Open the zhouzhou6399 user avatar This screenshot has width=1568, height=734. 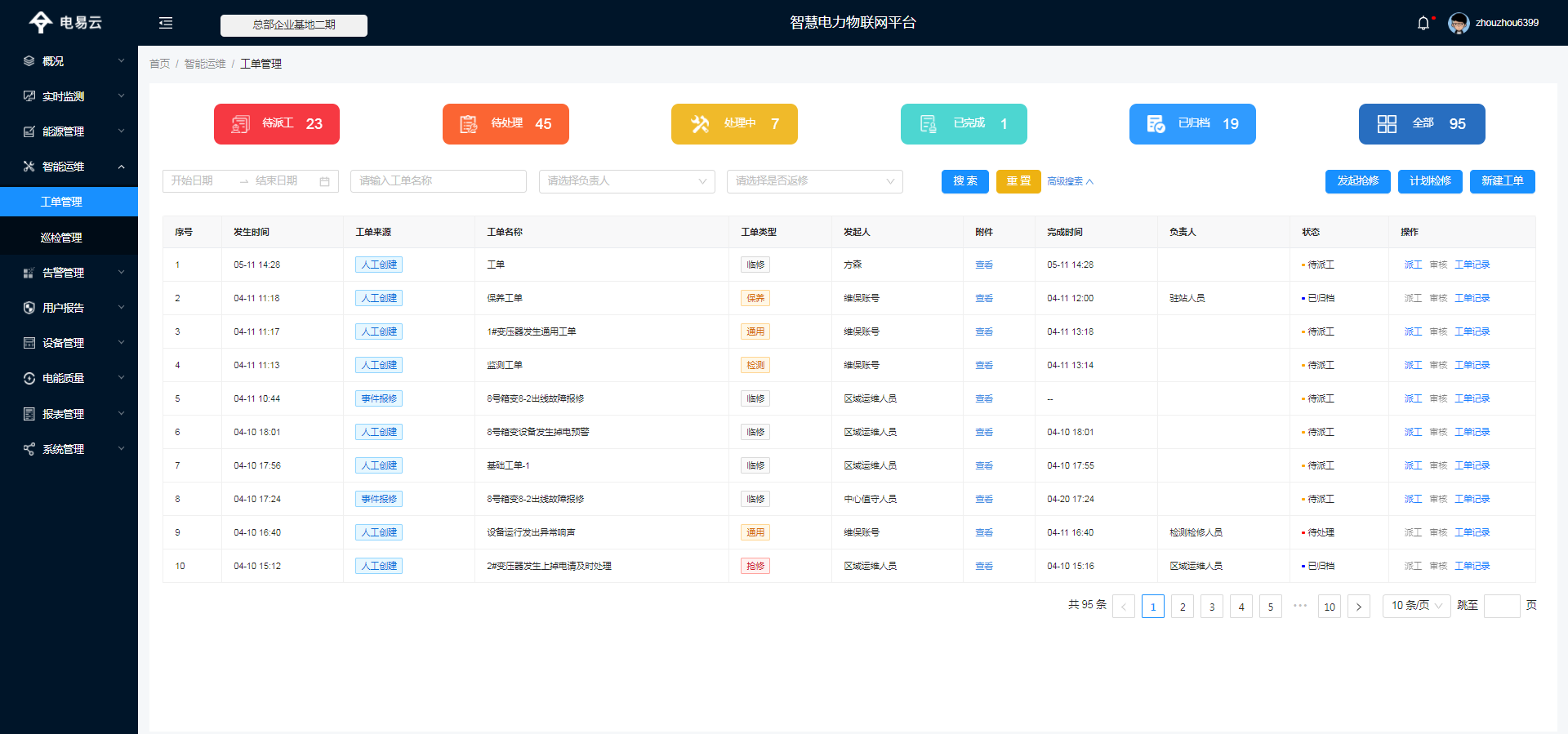(x=1458, y=23)
